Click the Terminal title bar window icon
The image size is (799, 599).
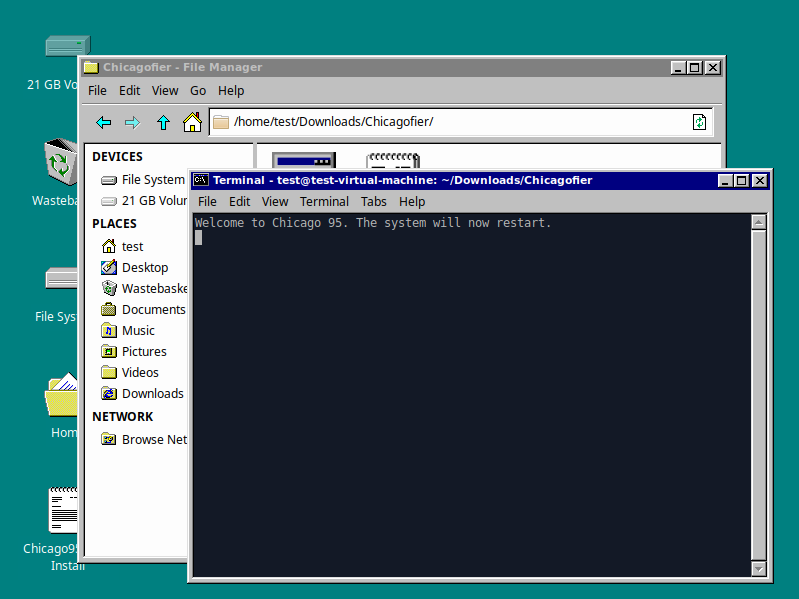[201, 180]
